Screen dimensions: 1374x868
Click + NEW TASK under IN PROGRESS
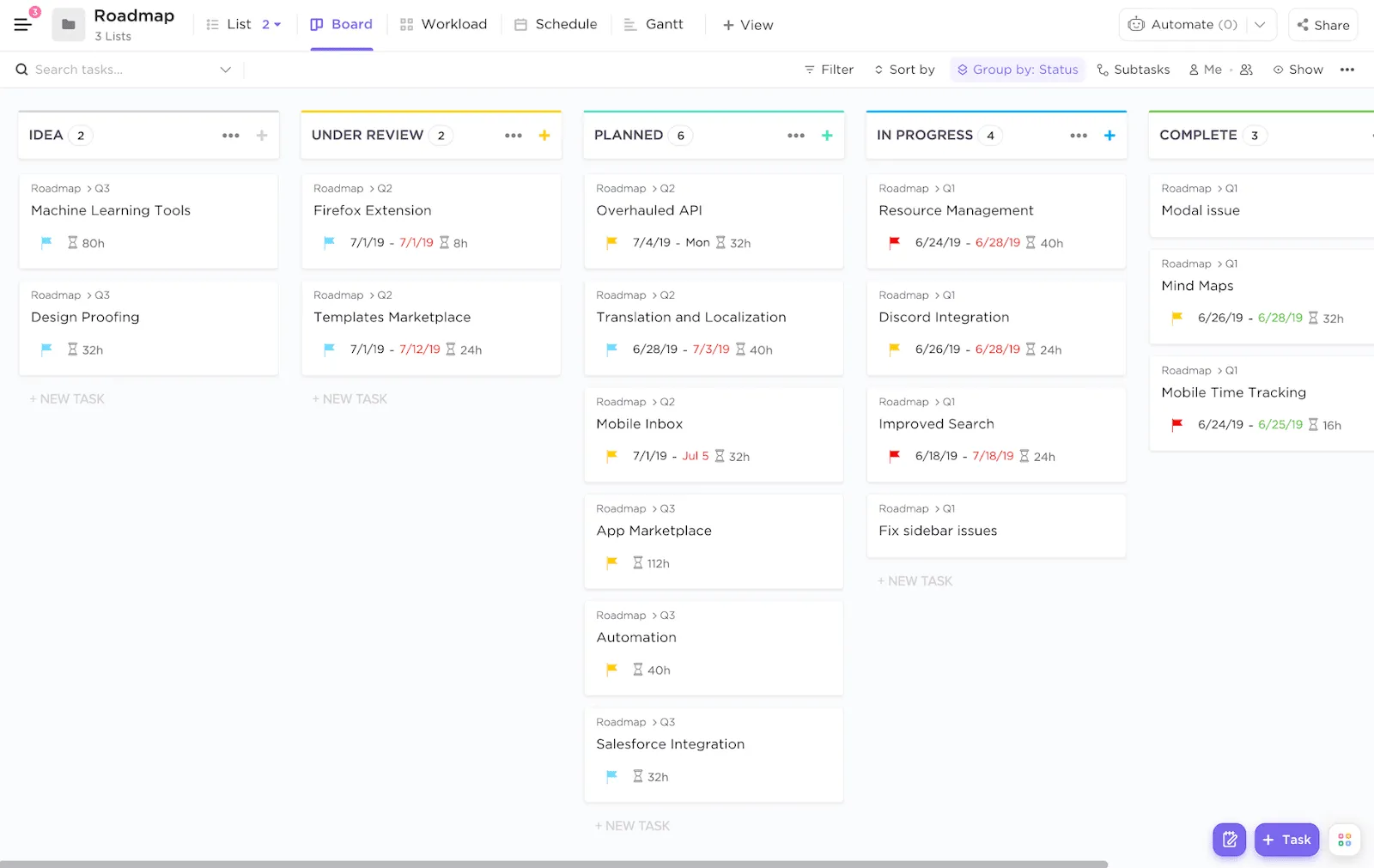pos(915,581)
